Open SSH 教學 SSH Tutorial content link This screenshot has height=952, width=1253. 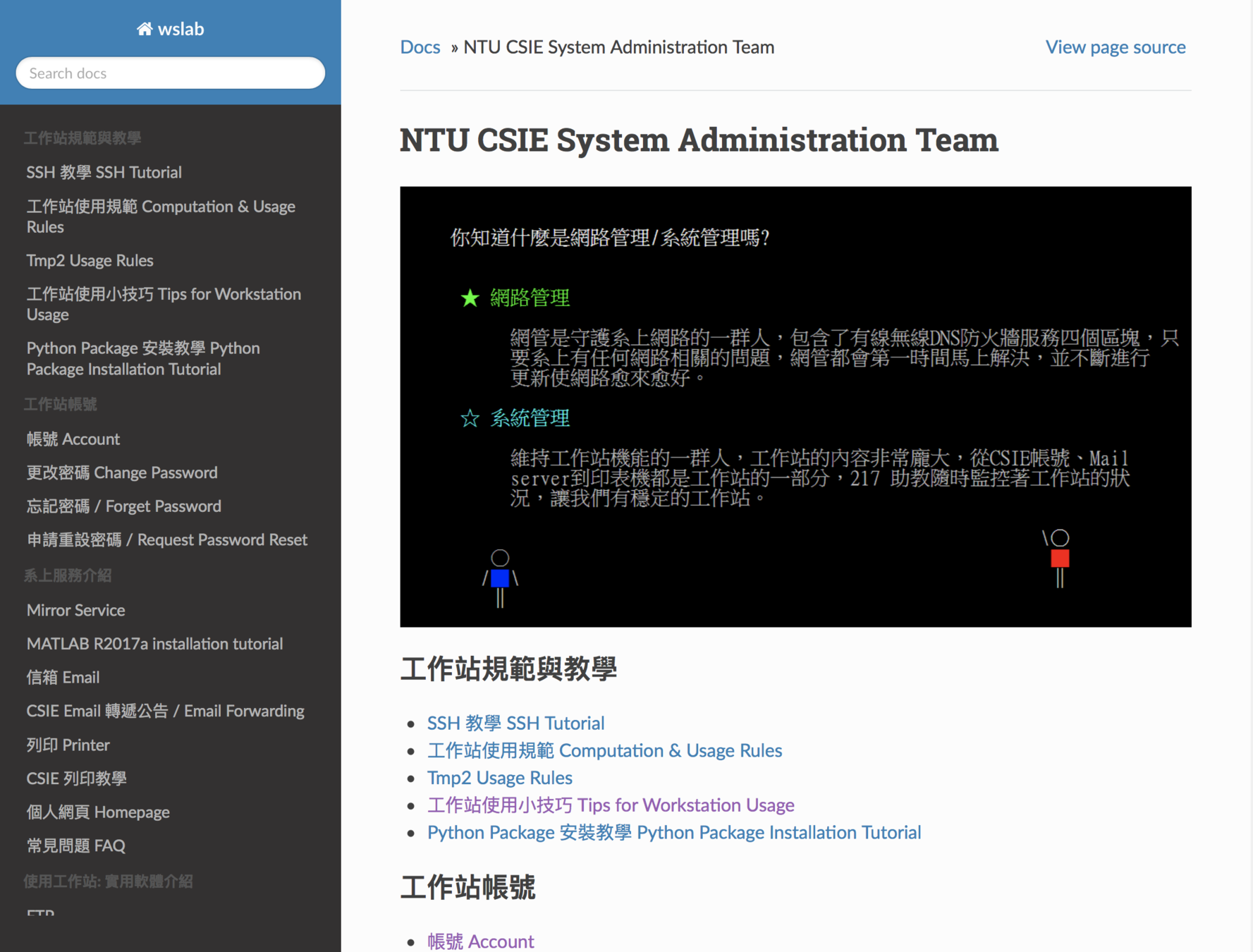(515, 723)
